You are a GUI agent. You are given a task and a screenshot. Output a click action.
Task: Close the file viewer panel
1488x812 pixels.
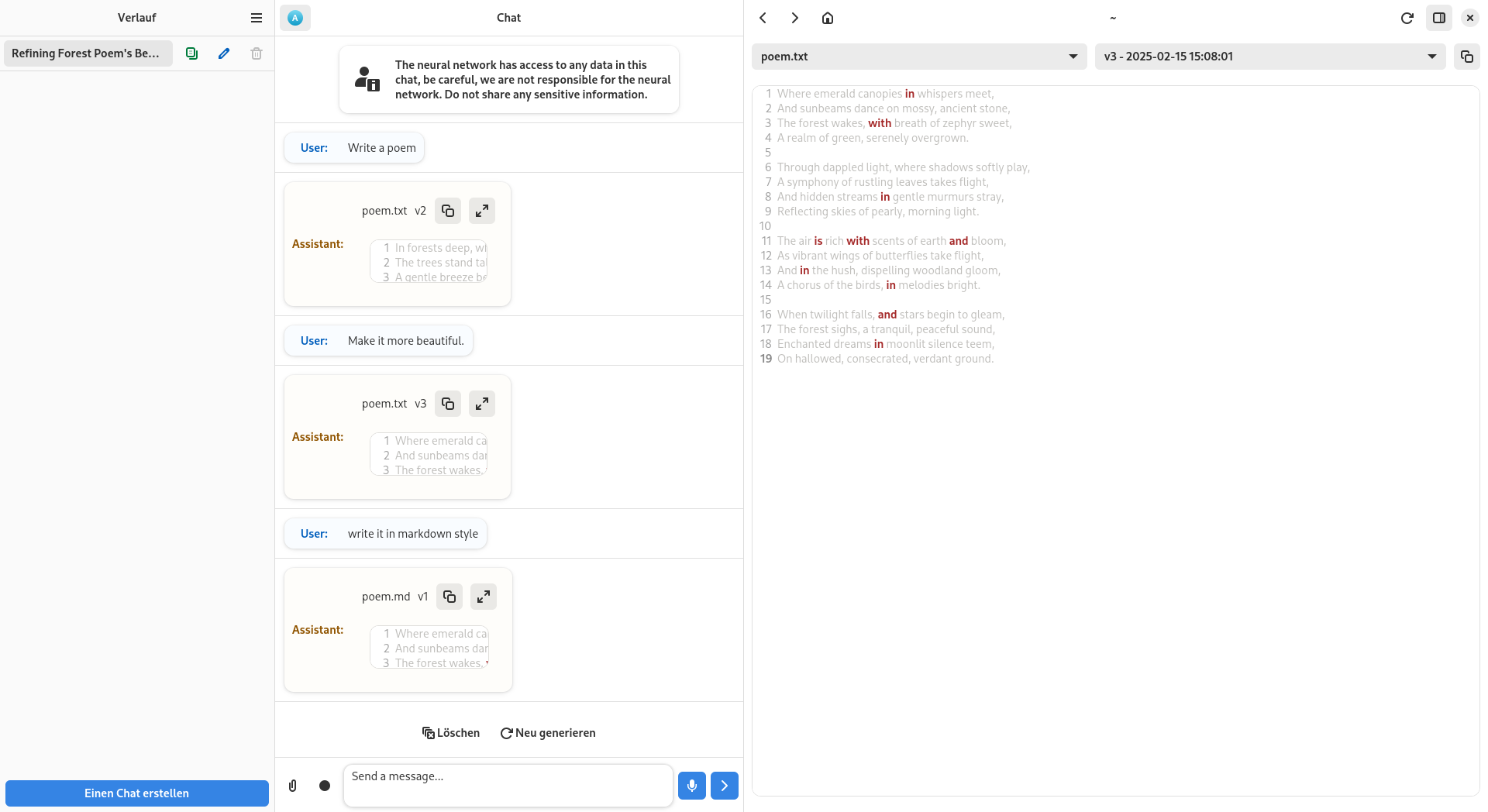coord(1470,18)
